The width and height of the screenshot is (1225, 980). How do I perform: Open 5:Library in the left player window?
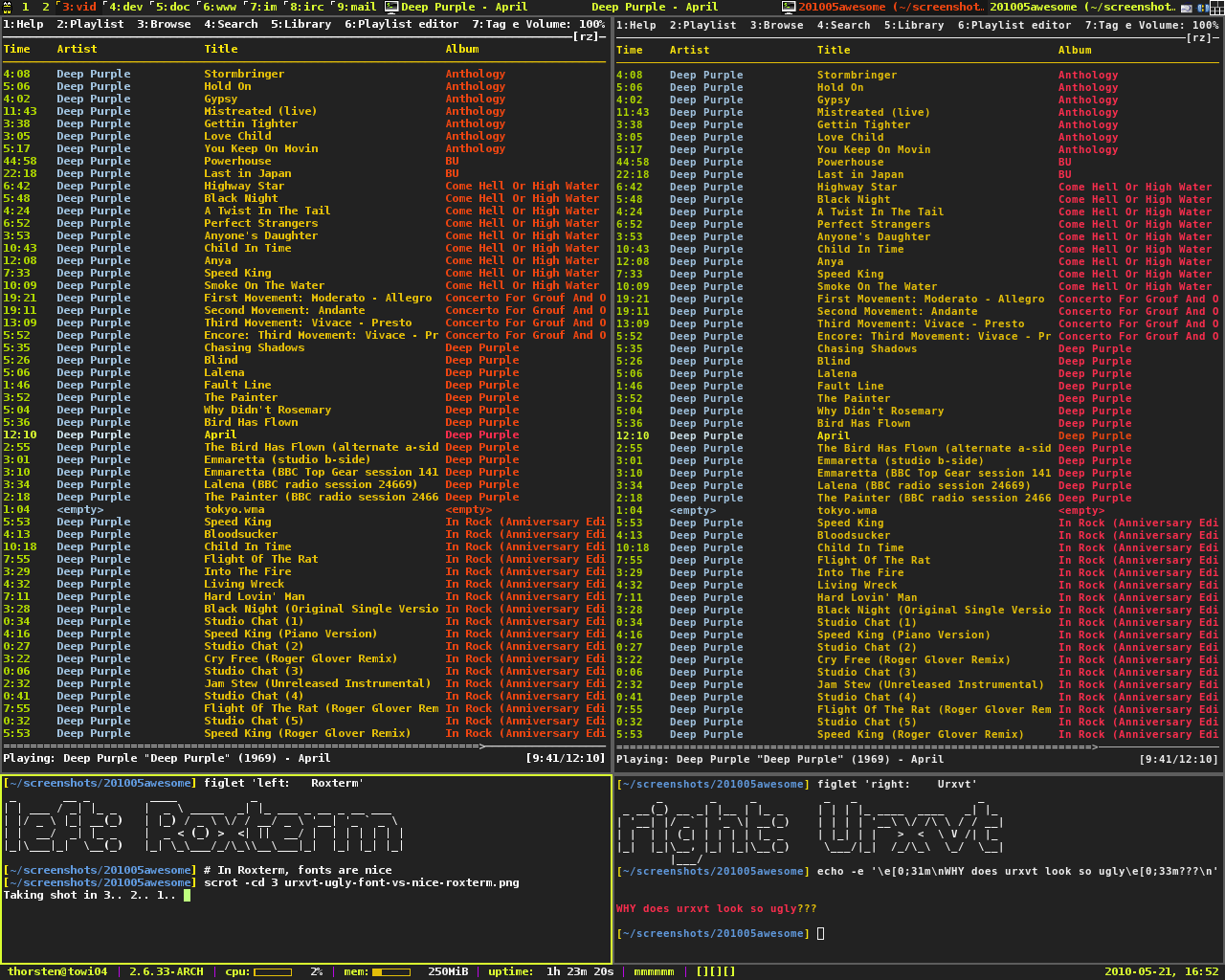[x=301, y=24]
